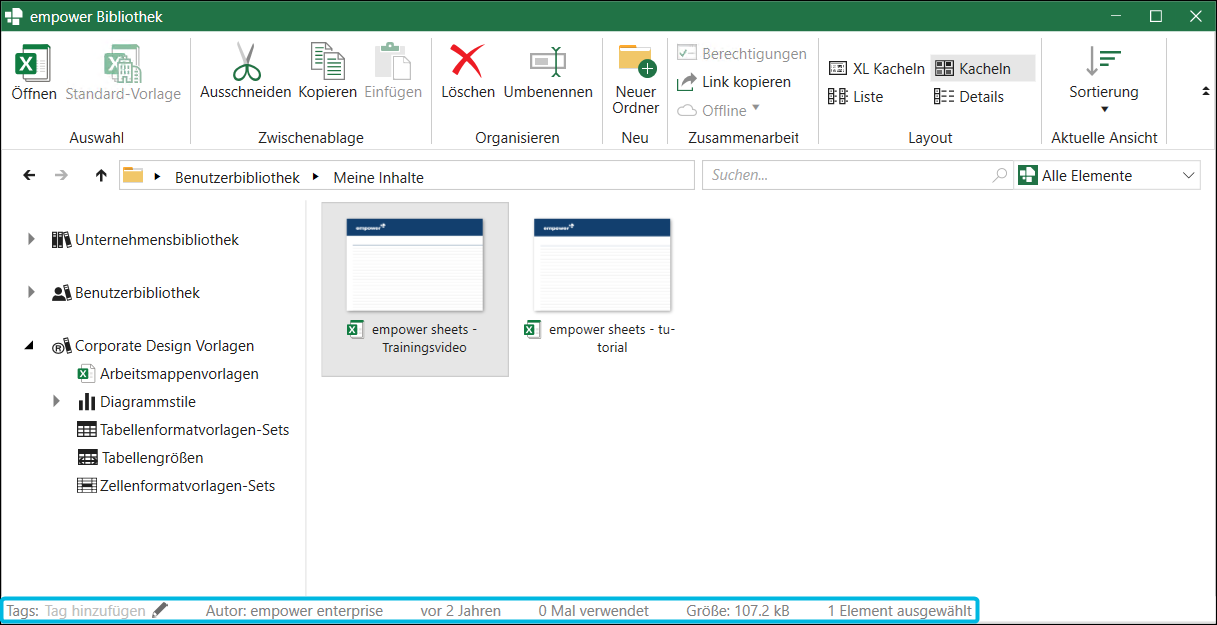Click the empower app icon in title bar
The width and height of the screenshot is (1217, 625).
pos(15,17)
